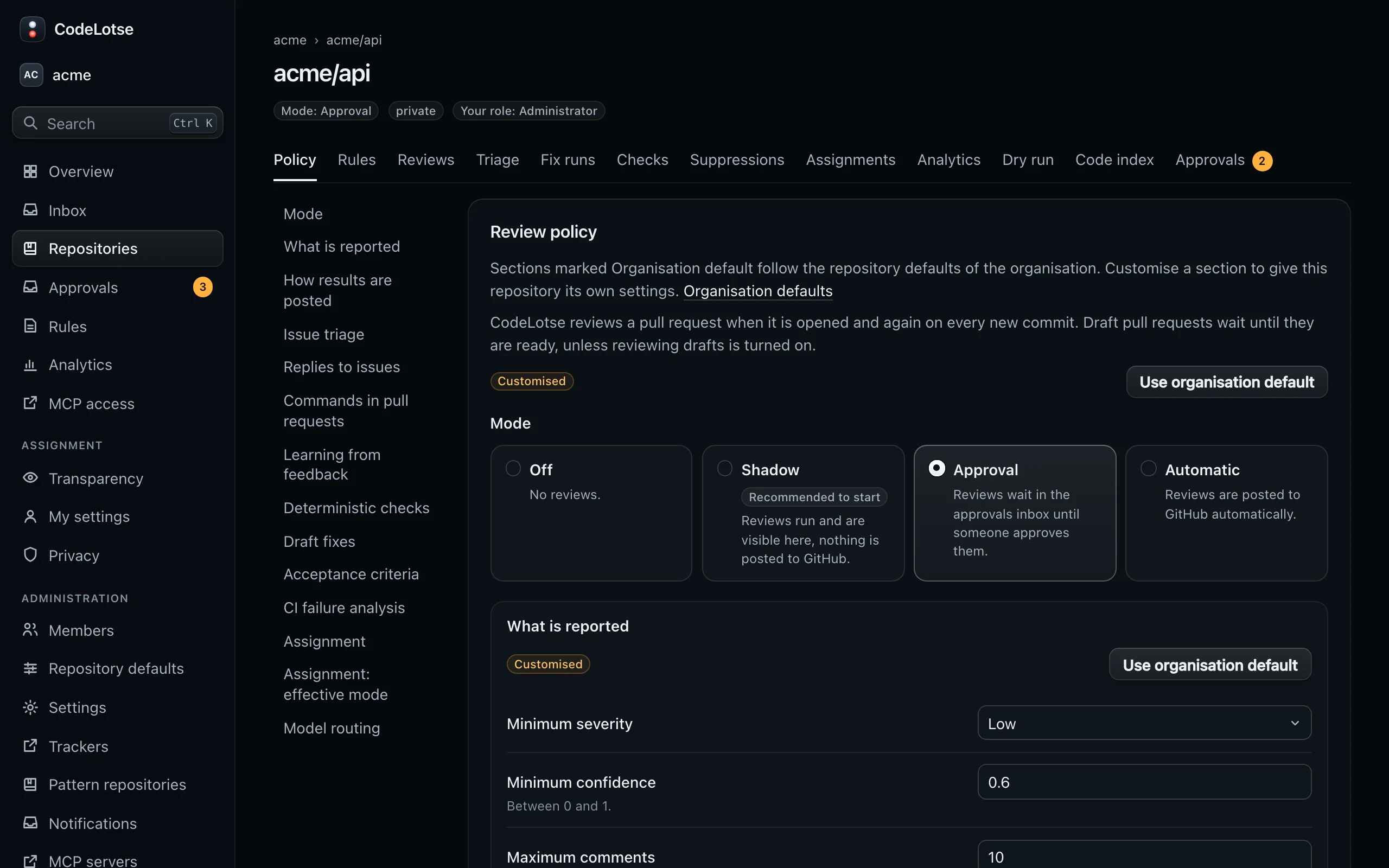Click the Settings gear icon
Viewport: 1389px width, 868px height.
[30, 707]
